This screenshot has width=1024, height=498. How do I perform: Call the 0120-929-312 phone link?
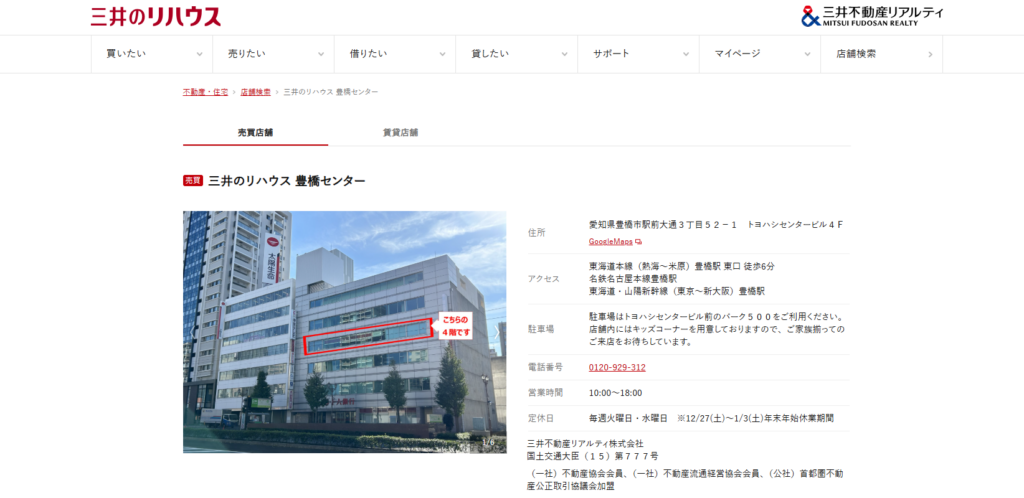coord(616,367)
